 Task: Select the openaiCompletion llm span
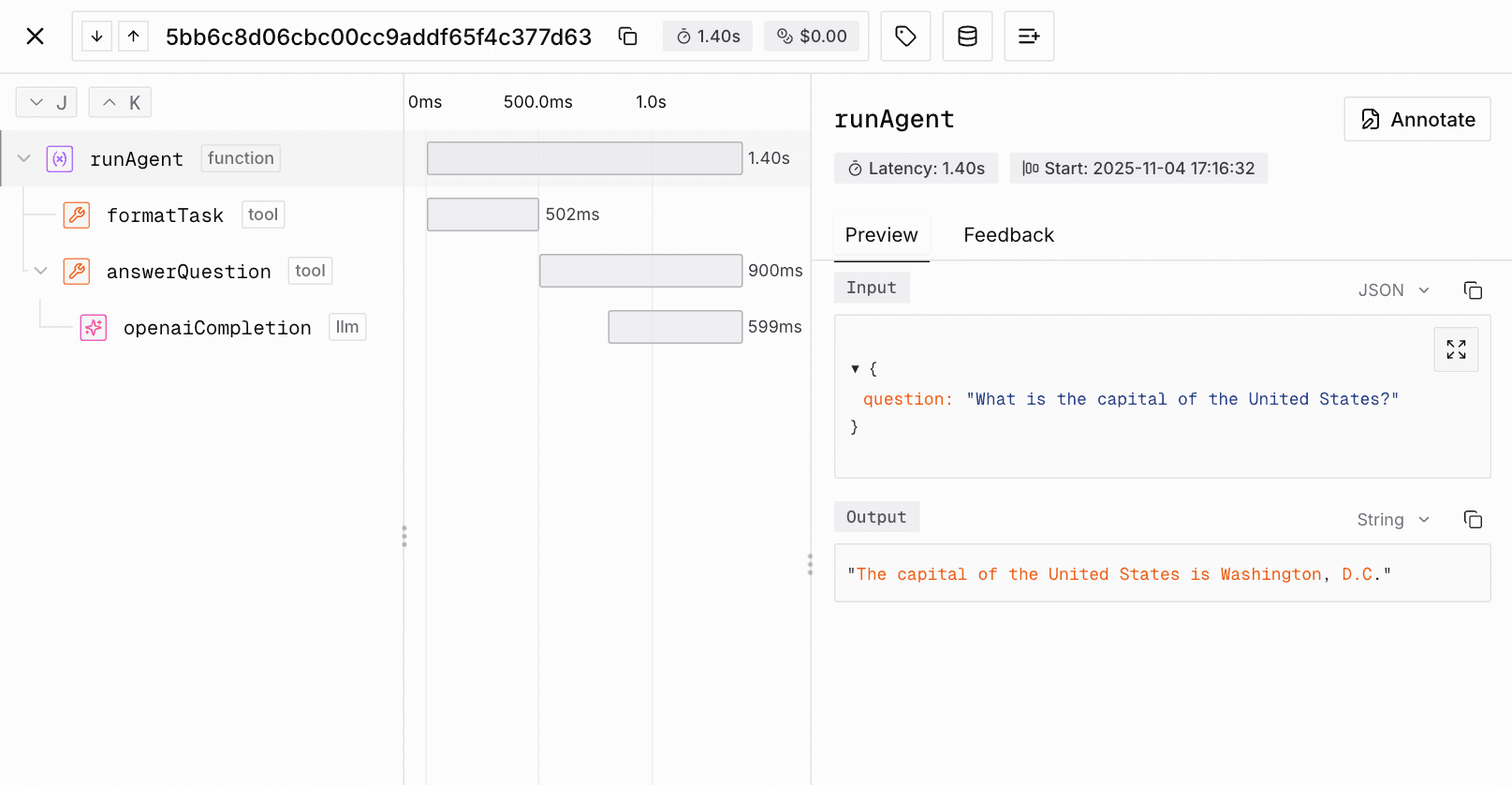pos(217,328)
